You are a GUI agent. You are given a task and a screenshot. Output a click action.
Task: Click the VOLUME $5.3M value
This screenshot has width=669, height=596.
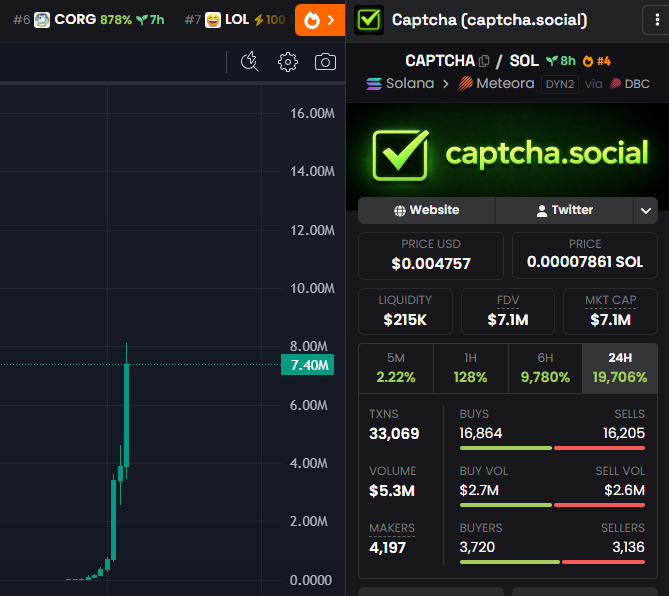(392, 491)
